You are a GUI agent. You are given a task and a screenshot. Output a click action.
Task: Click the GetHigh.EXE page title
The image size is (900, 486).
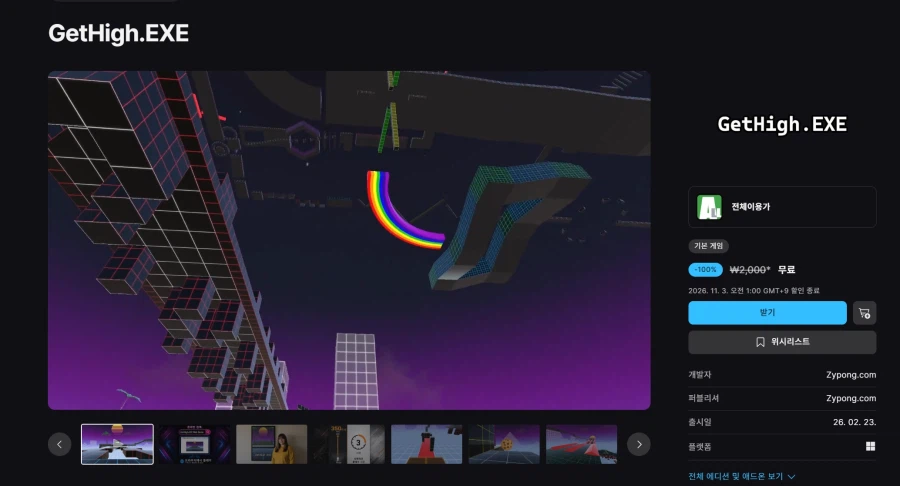[119, 33]
